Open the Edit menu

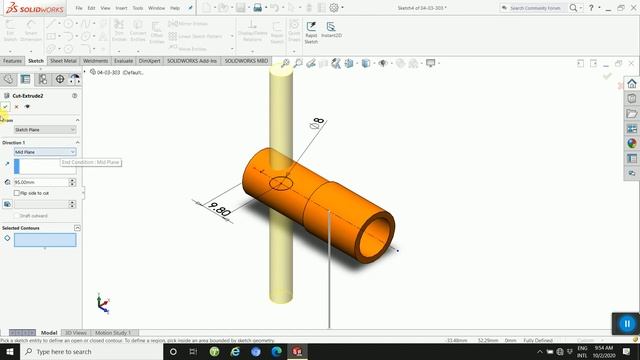coord(91,8)
